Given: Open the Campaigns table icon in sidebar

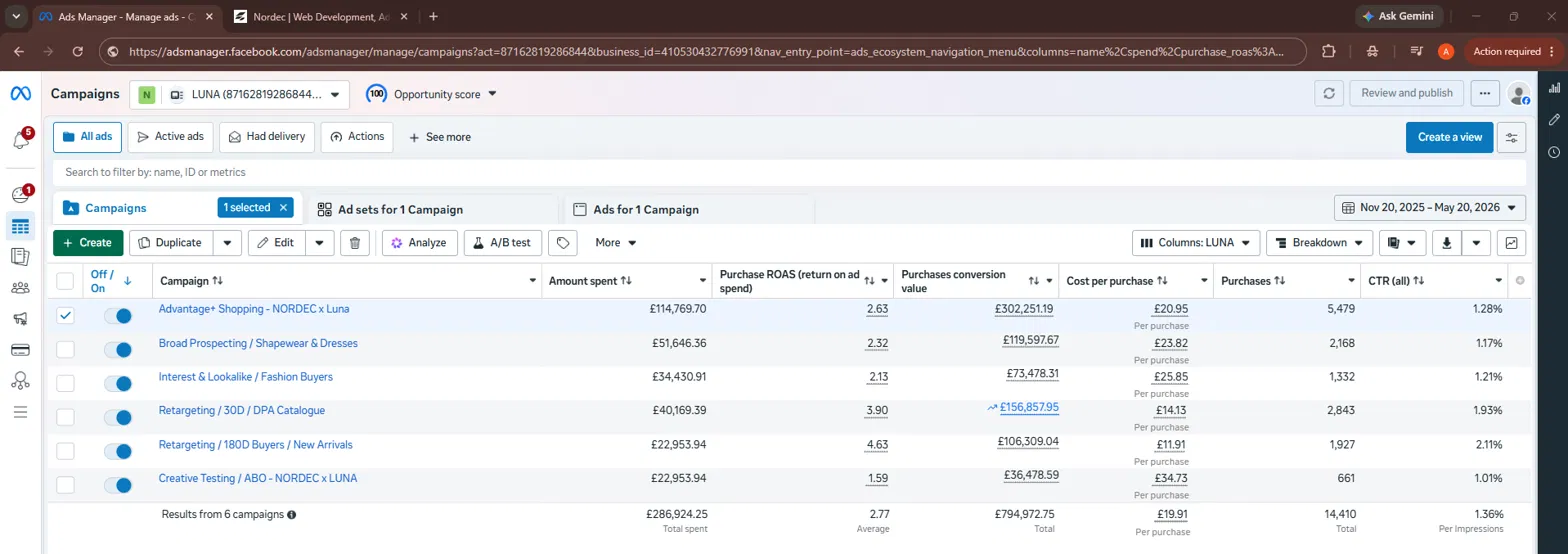Looking at the screenshot, I should pos(20,226).
